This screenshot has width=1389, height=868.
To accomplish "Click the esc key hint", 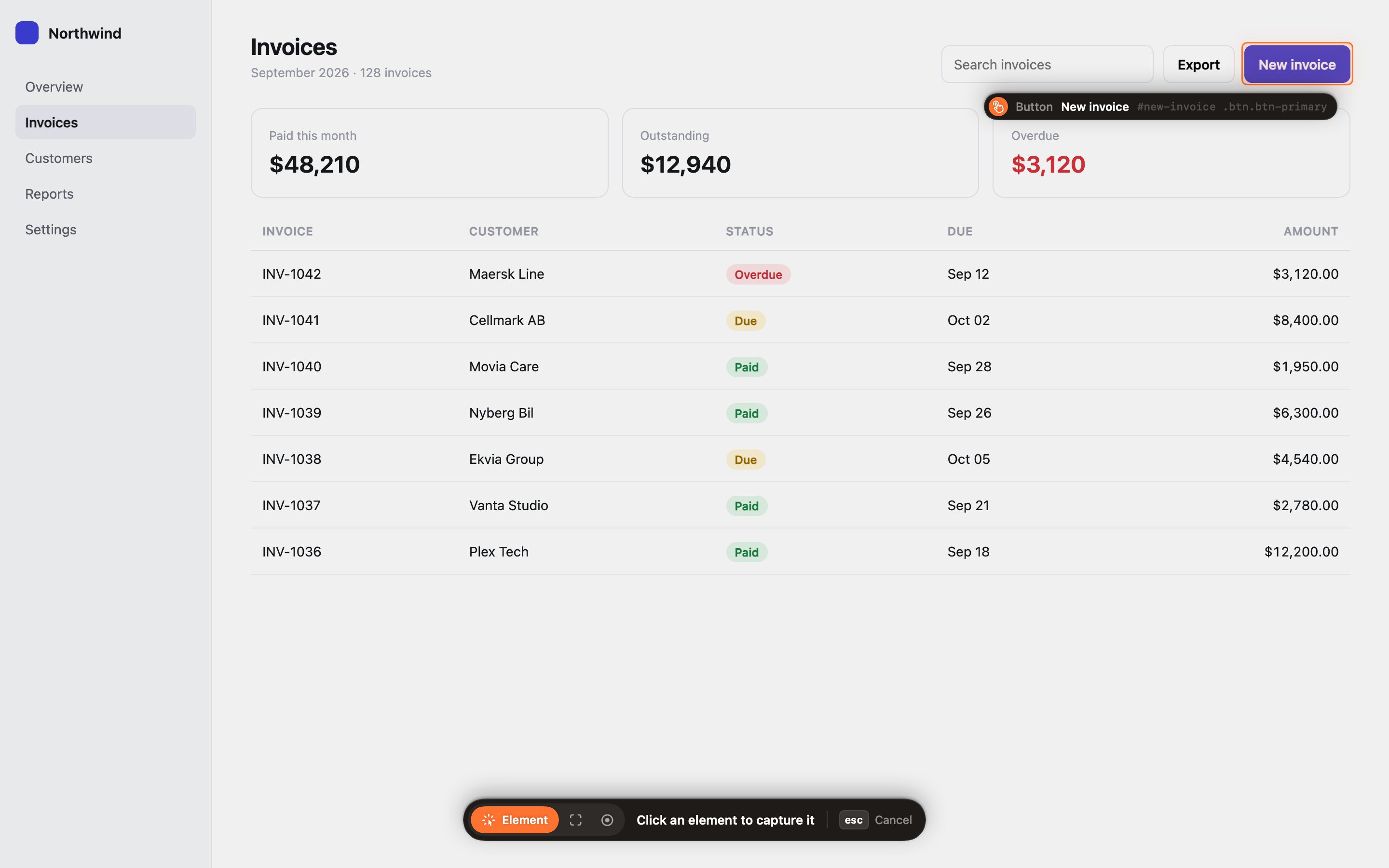I will pyautogui.click(x=854, y=820).
